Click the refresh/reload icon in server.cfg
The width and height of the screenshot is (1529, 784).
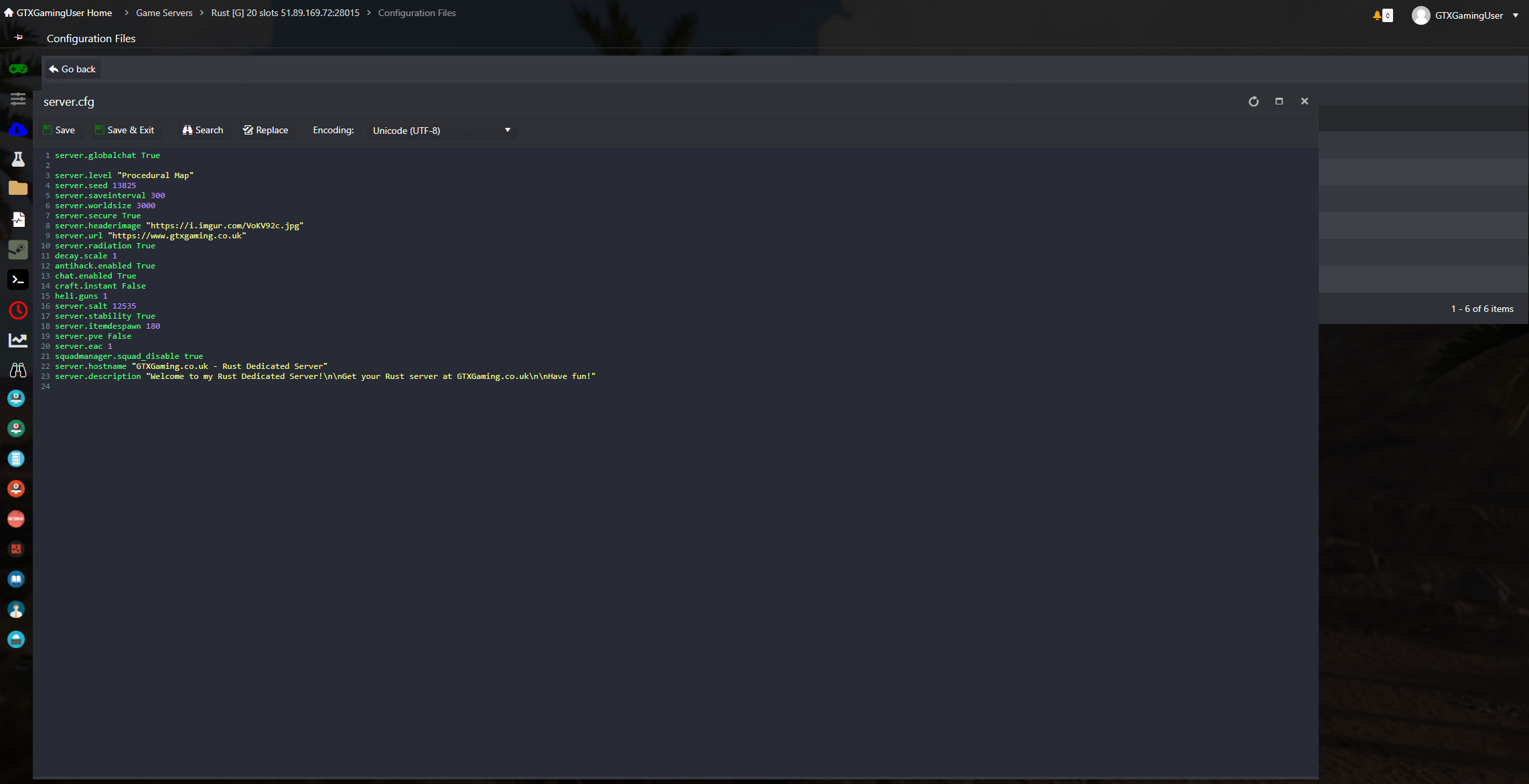coord(1254,101)
